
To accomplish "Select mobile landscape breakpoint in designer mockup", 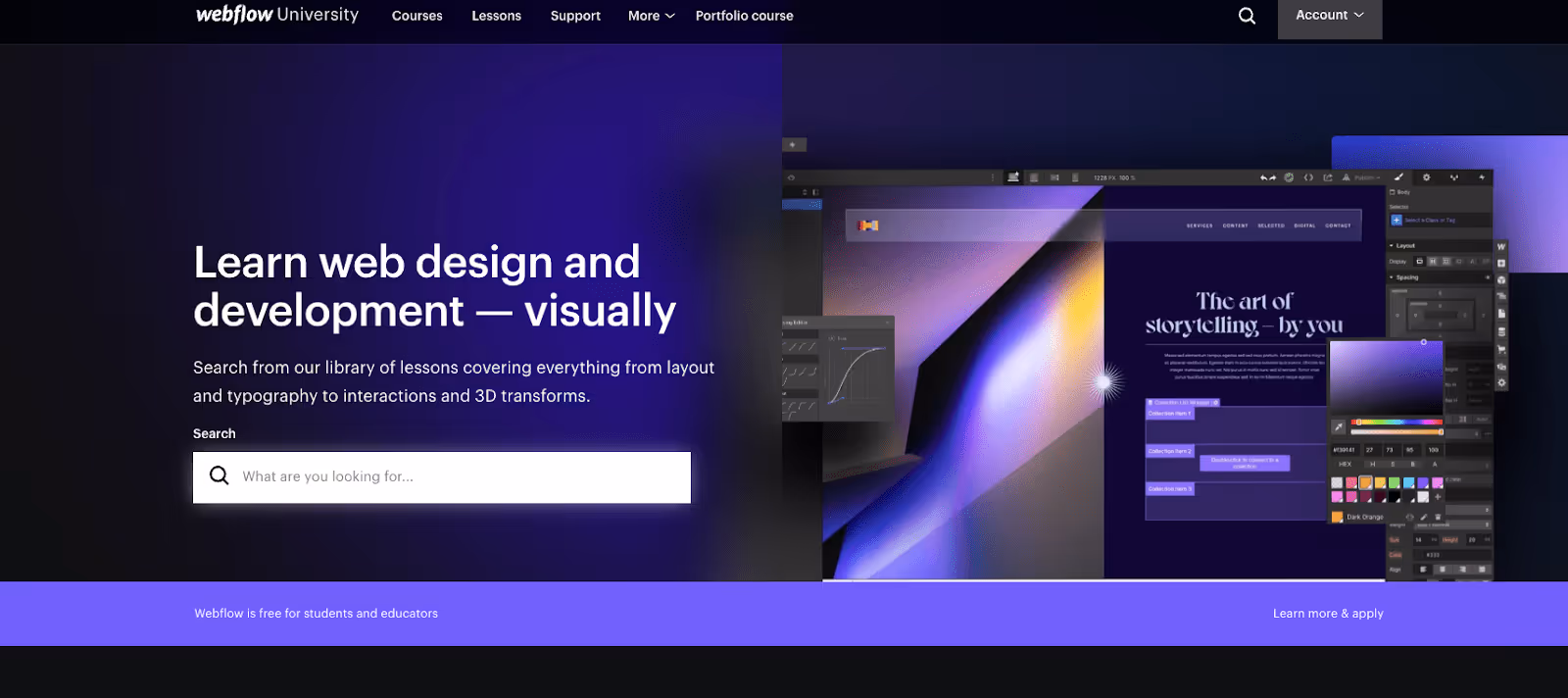I will tap(1054, 178).
